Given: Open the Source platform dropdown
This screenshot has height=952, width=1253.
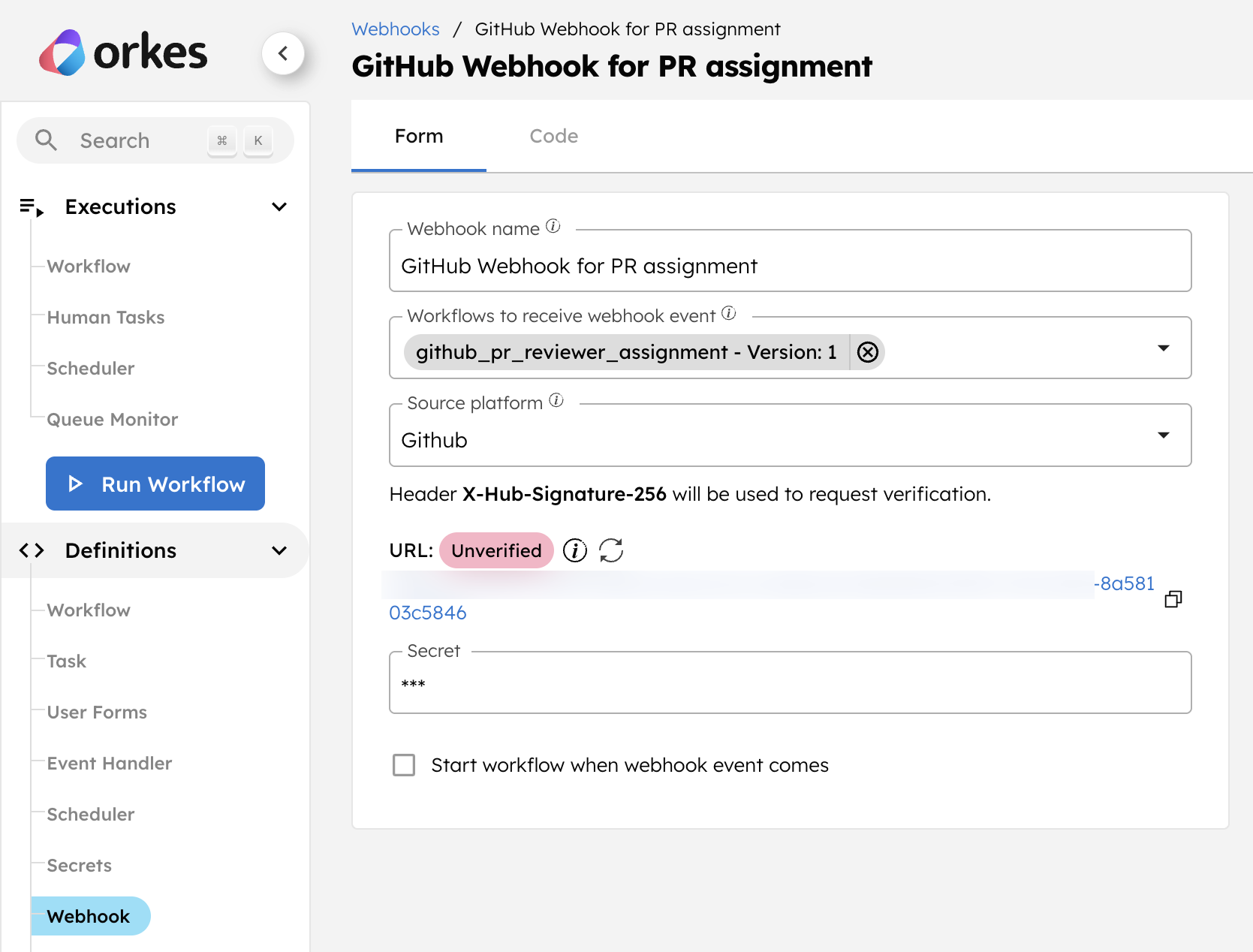Looking at the screenshot, I should coord(1164,435).
